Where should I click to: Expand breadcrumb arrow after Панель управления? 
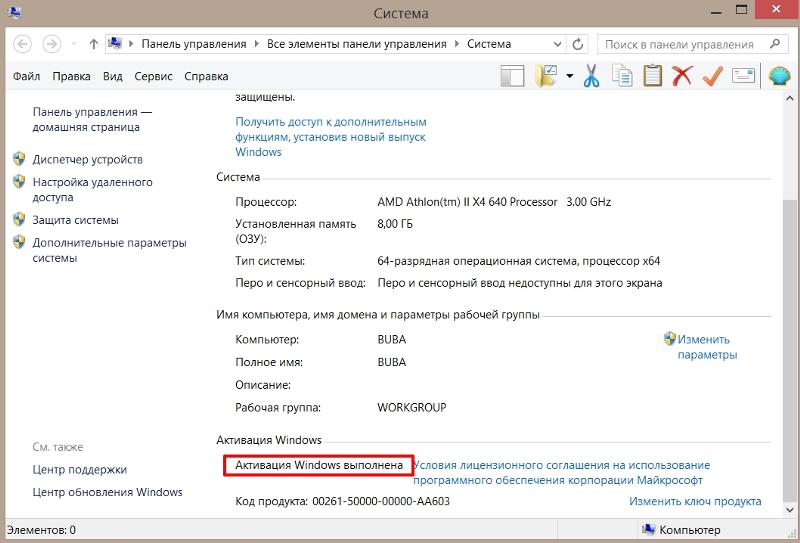257,44
